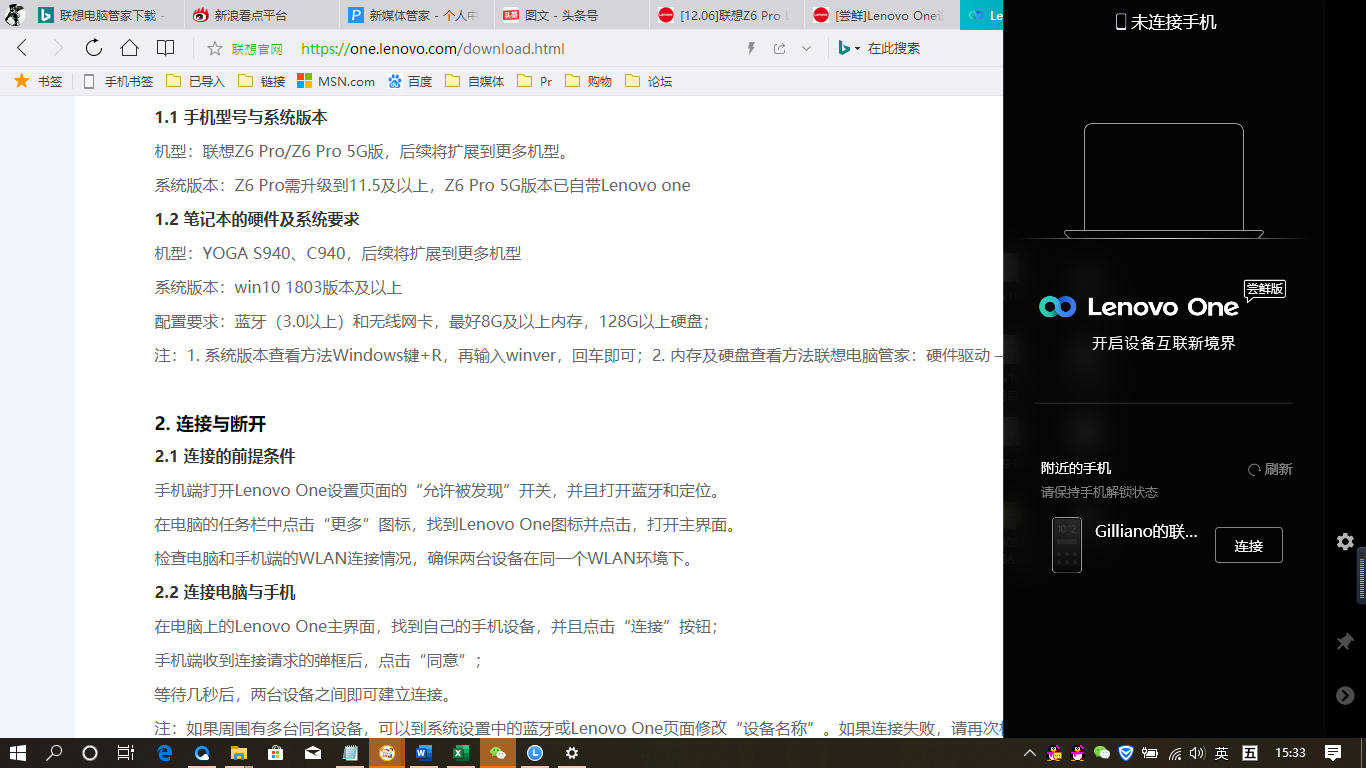
Task: Click heading 2.2 连接电脑与手机
Action: (225, 592)
